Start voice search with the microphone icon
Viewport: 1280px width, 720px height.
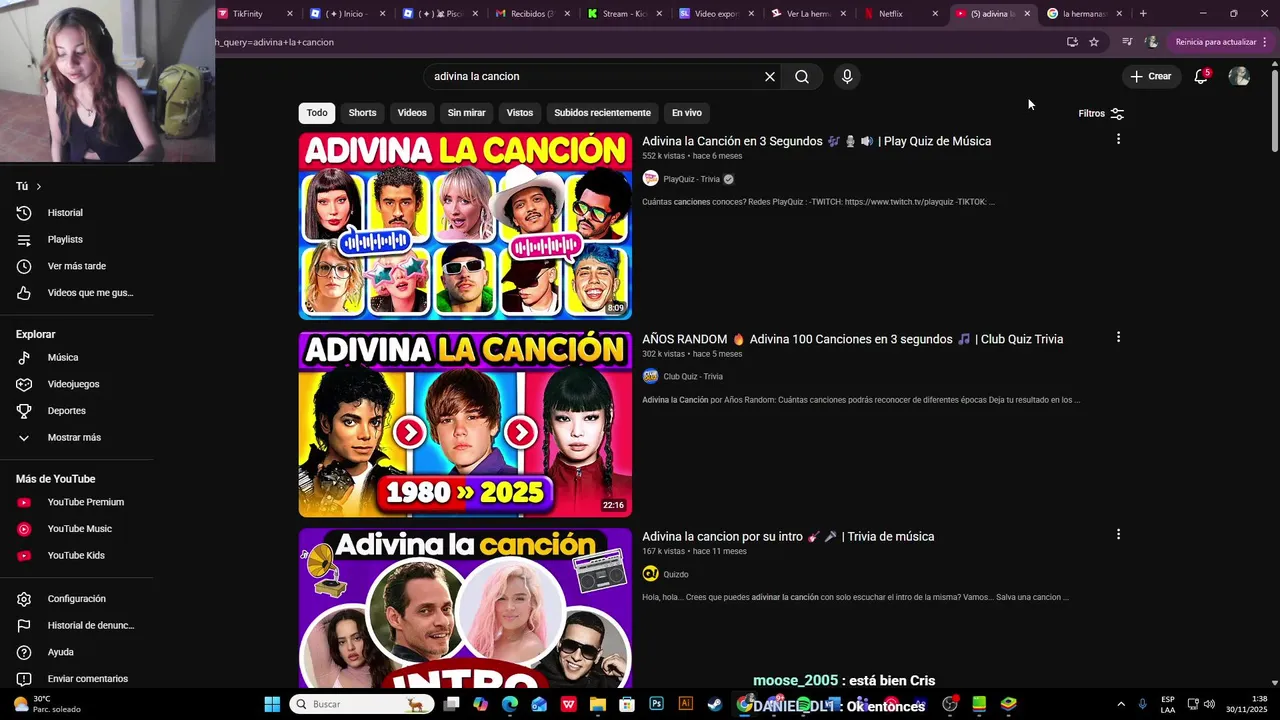point(847,76)
